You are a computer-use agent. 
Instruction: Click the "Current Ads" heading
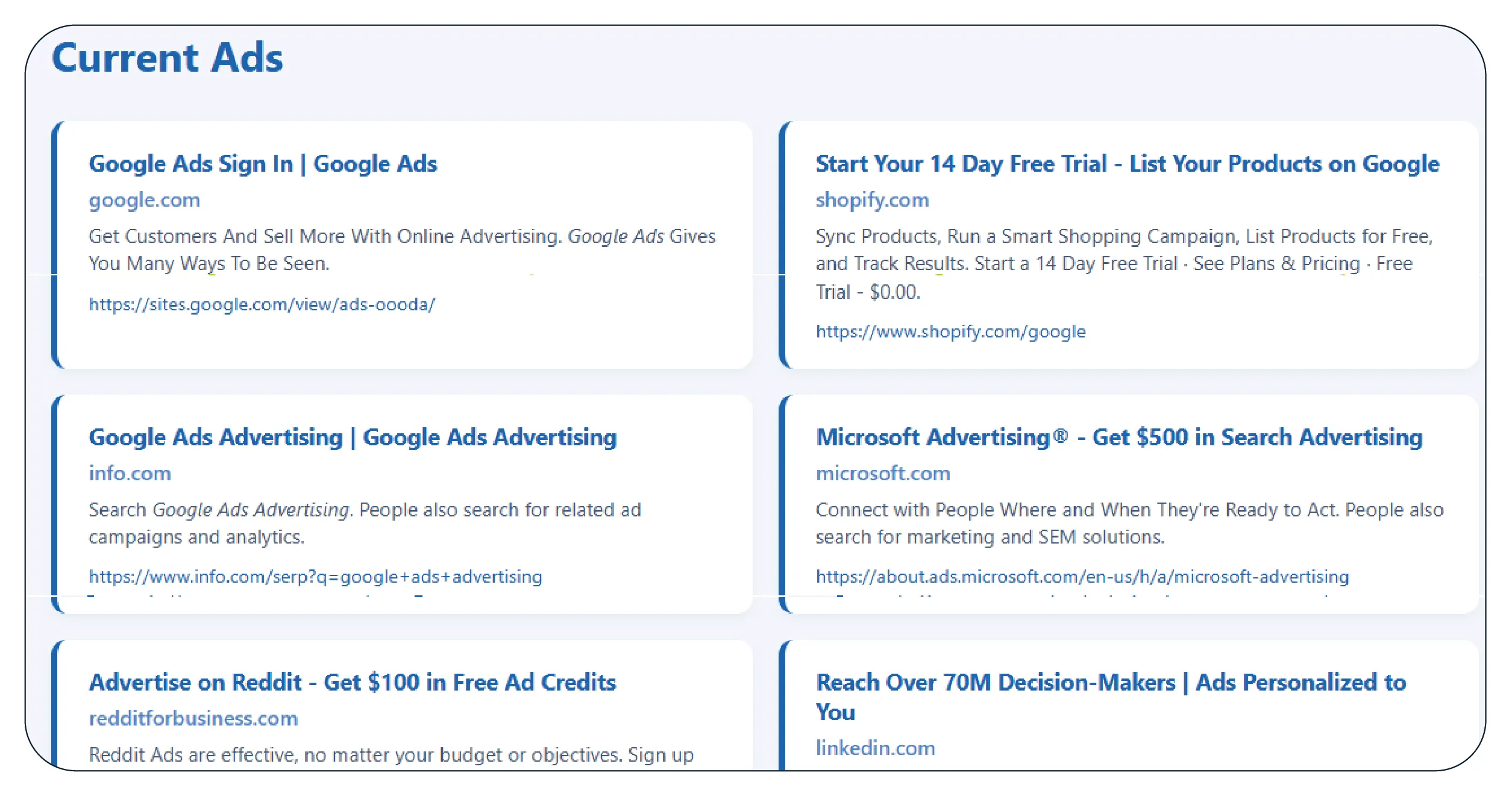[168, 58]
